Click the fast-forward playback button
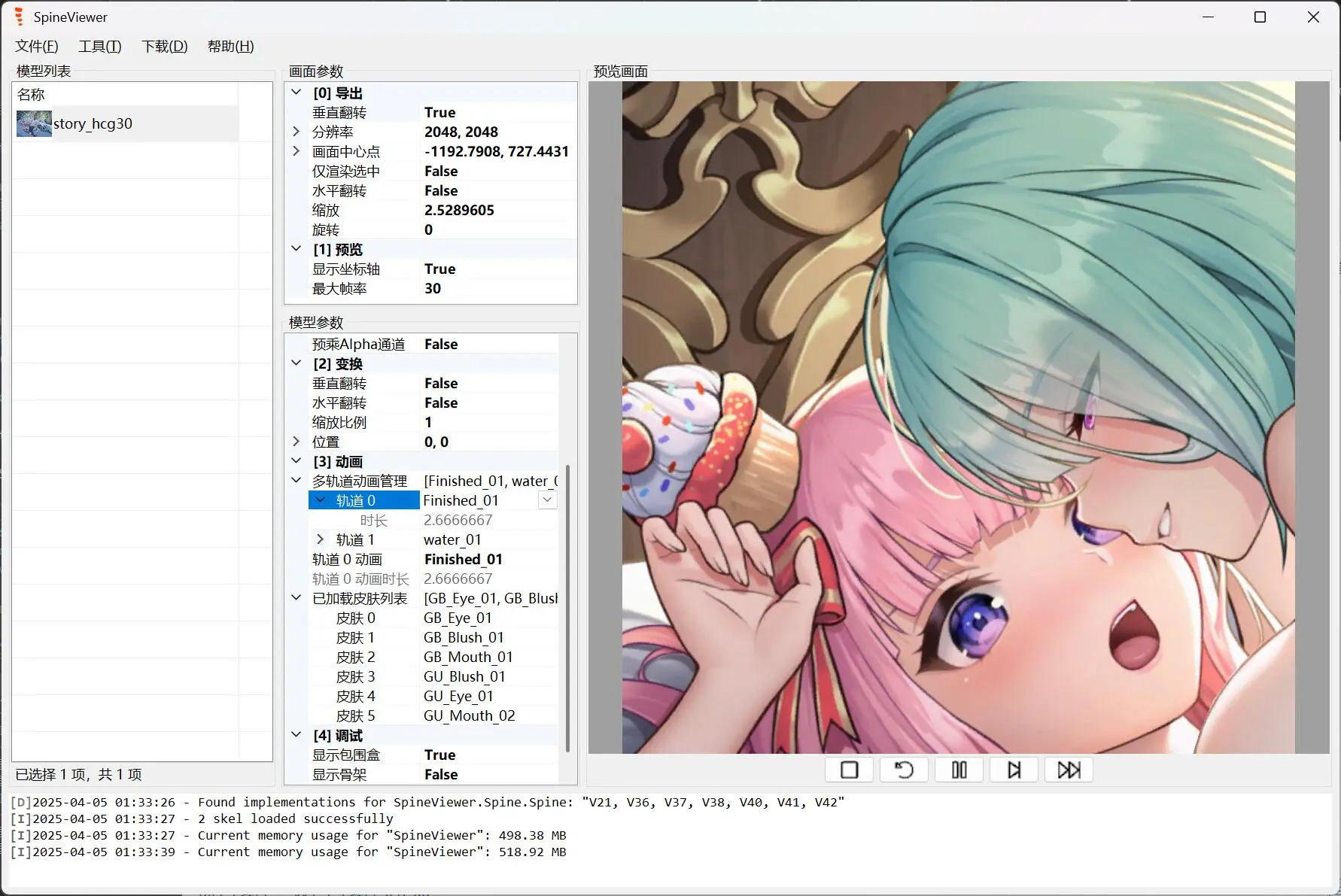Screen dimensions: 1341x896 point(1069,770)
